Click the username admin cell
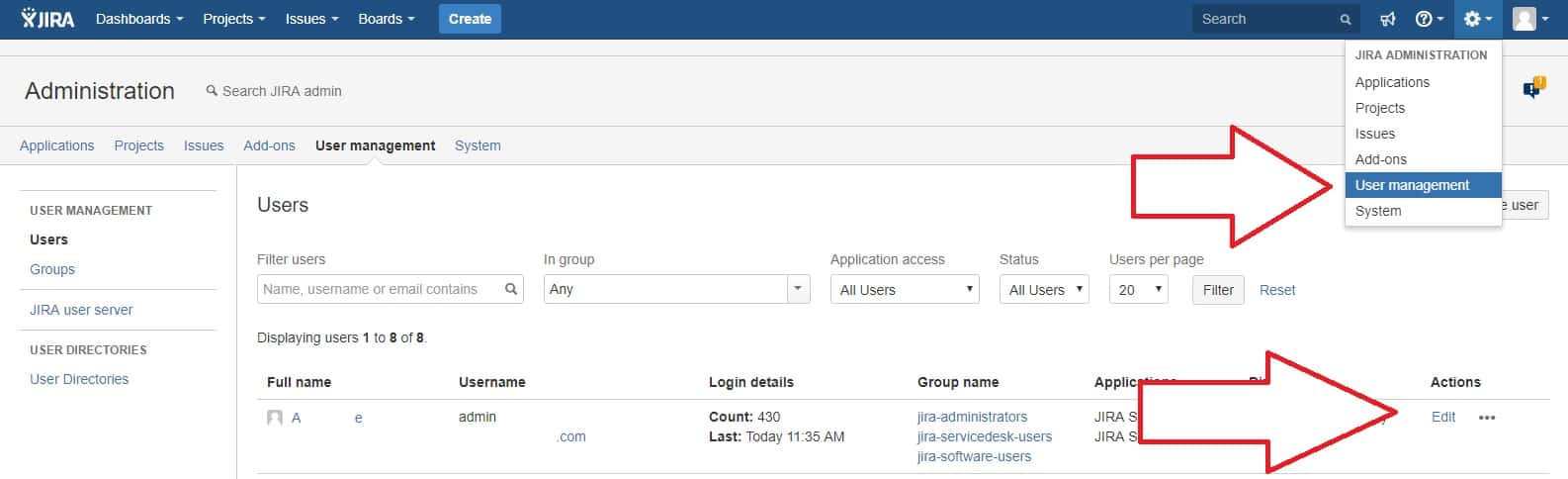1568x479 pixels. tap(478, 417)
